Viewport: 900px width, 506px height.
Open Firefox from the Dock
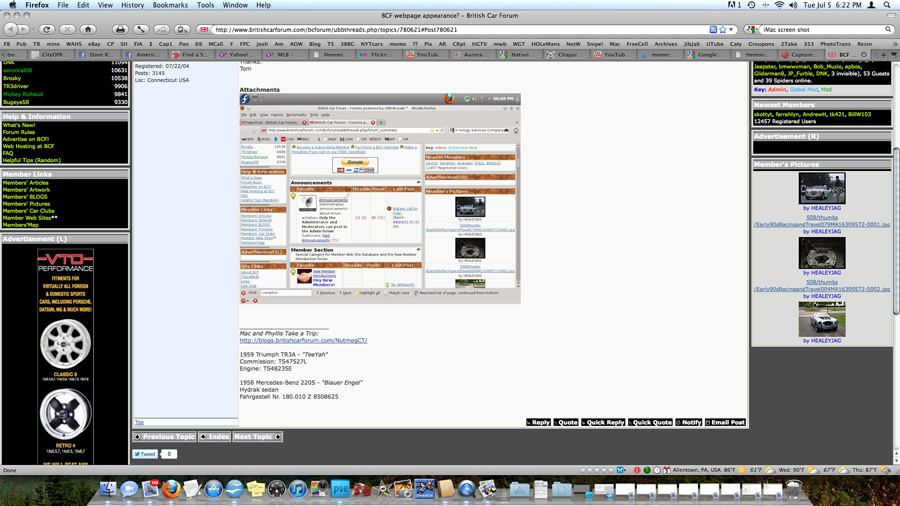pyautogui.click(x=171, y=489)
